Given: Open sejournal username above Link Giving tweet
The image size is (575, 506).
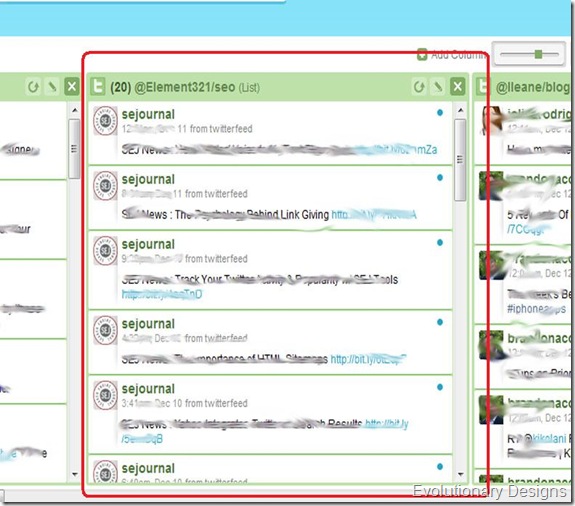Looking at the screenshot, I should point(148,179).
